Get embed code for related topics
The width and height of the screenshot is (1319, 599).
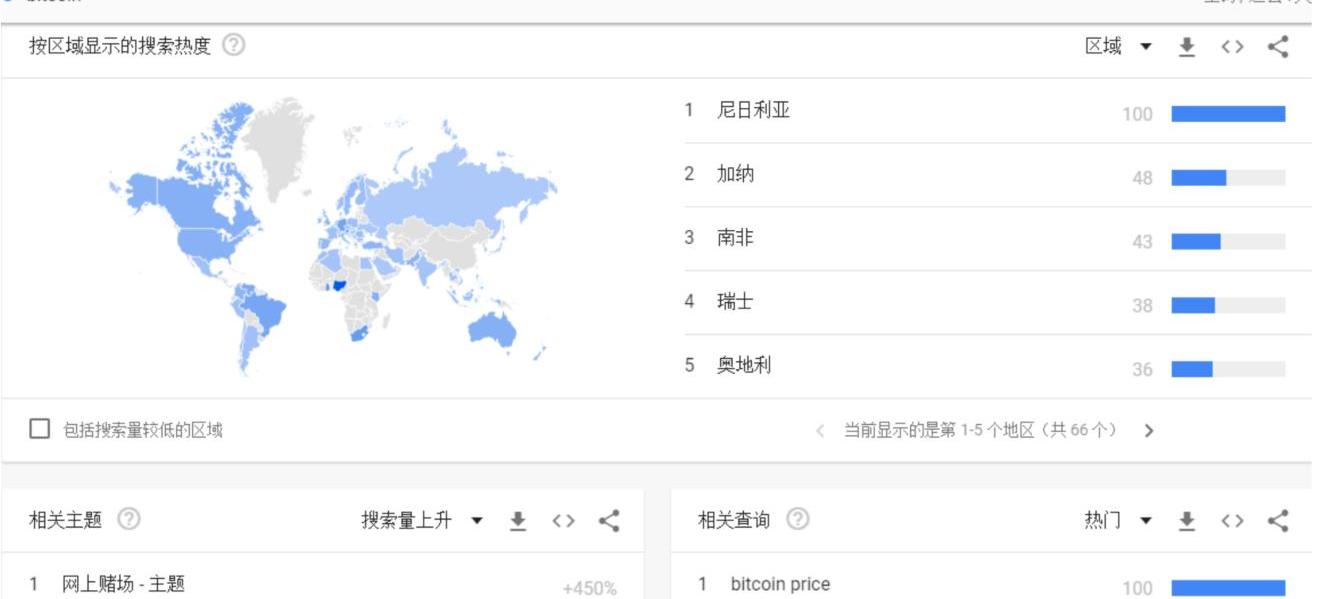563,520
